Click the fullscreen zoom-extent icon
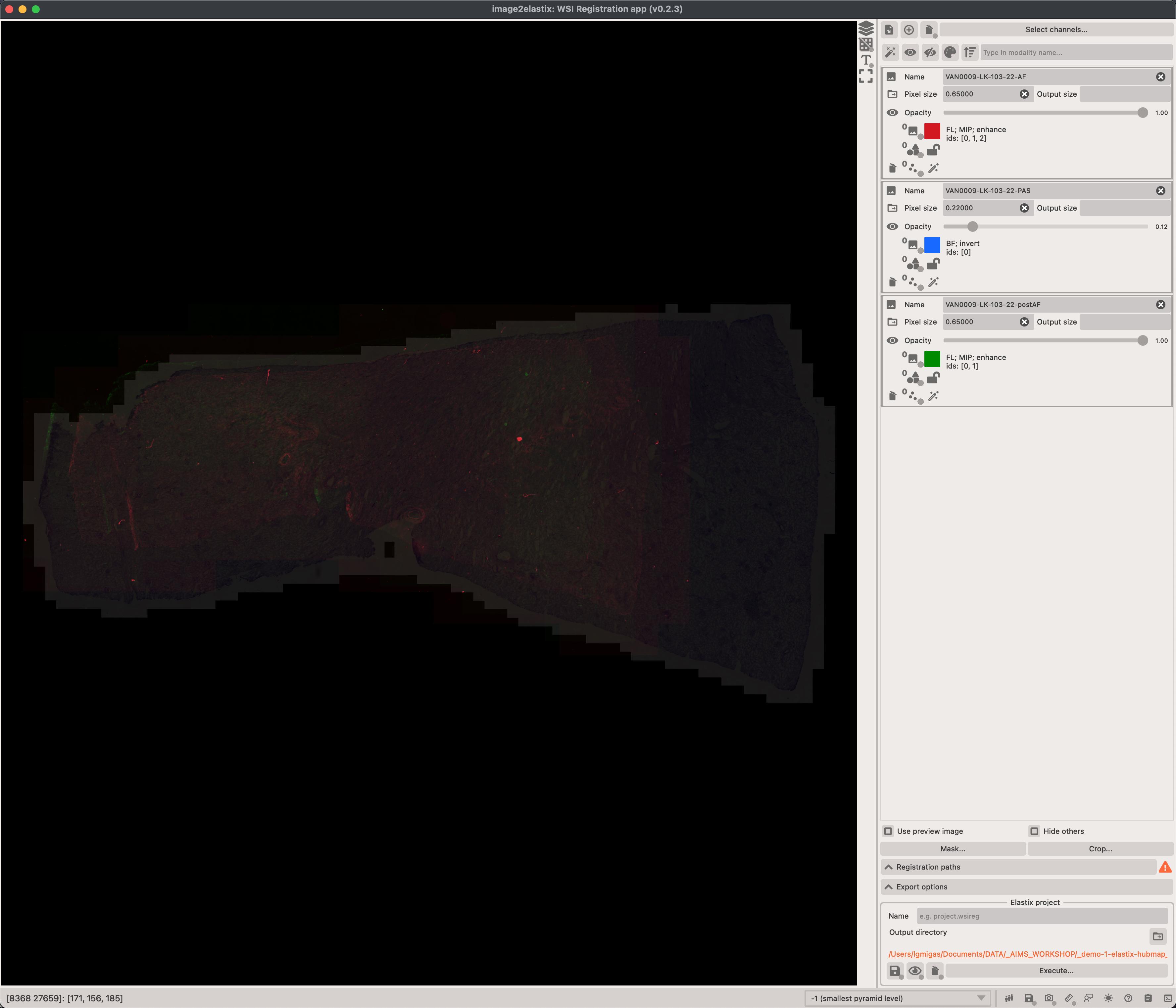 tap(865, 76)
